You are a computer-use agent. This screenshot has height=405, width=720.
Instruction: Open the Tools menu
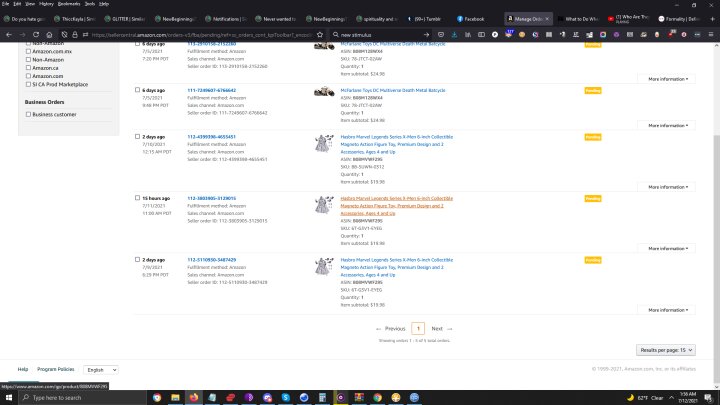coord(90,4)
